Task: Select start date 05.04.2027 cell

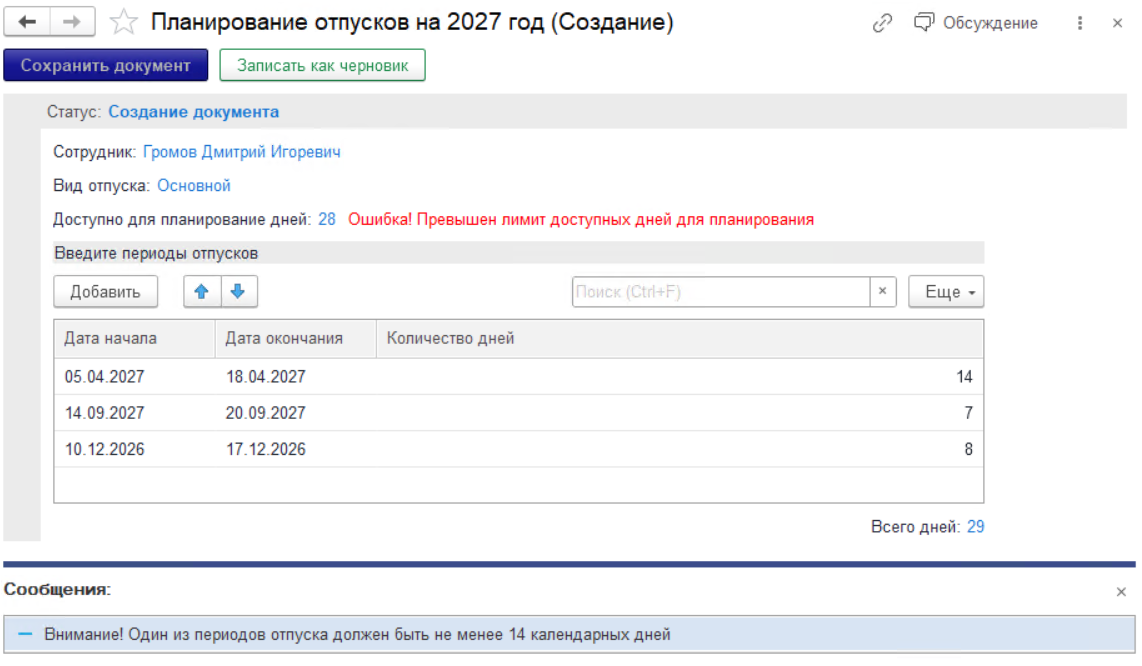Action: click(135, 377)
